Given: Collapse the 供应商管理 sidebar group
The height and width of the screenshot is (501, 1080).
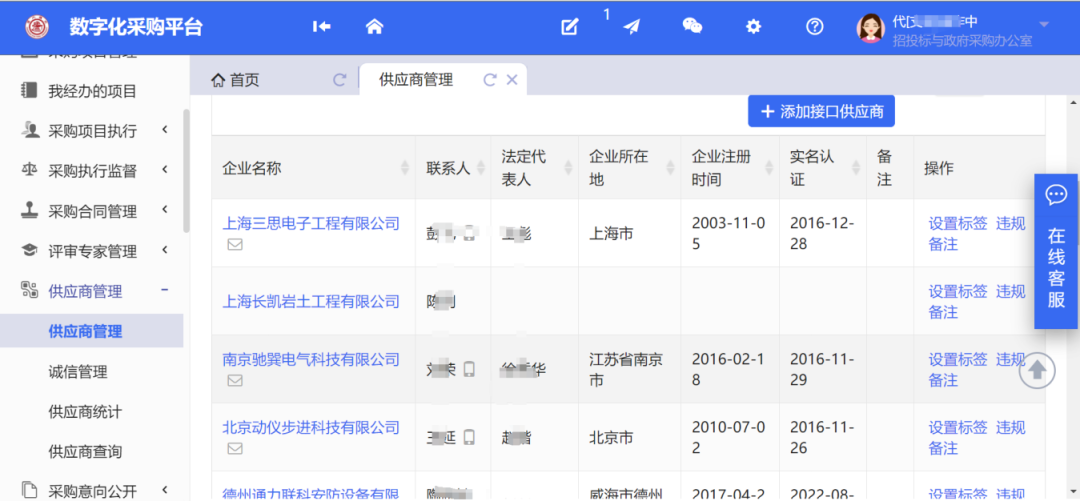Looking at the screenshot, I should click(x=164, y=291).
